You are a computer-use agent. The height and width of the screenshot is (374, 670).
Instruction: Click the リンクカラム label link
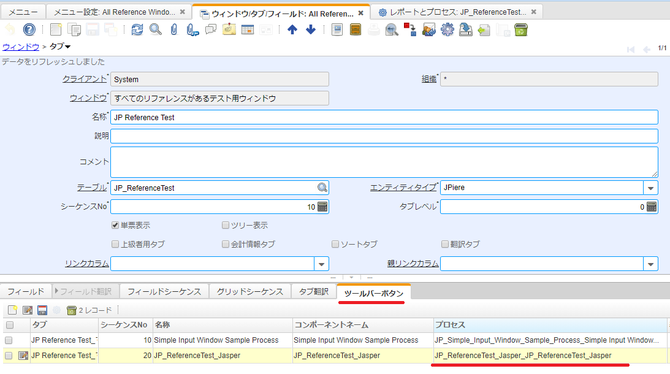tap(87, 264)
